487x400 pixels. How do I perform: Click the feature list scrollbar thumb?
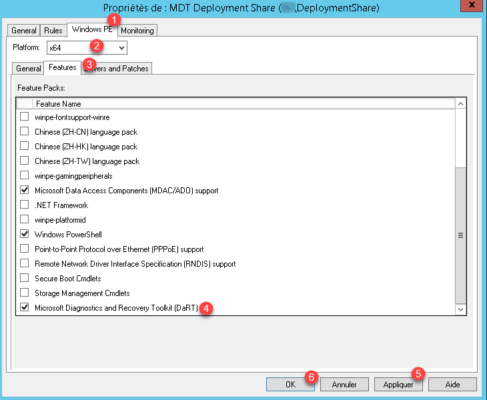coord(460,235)
